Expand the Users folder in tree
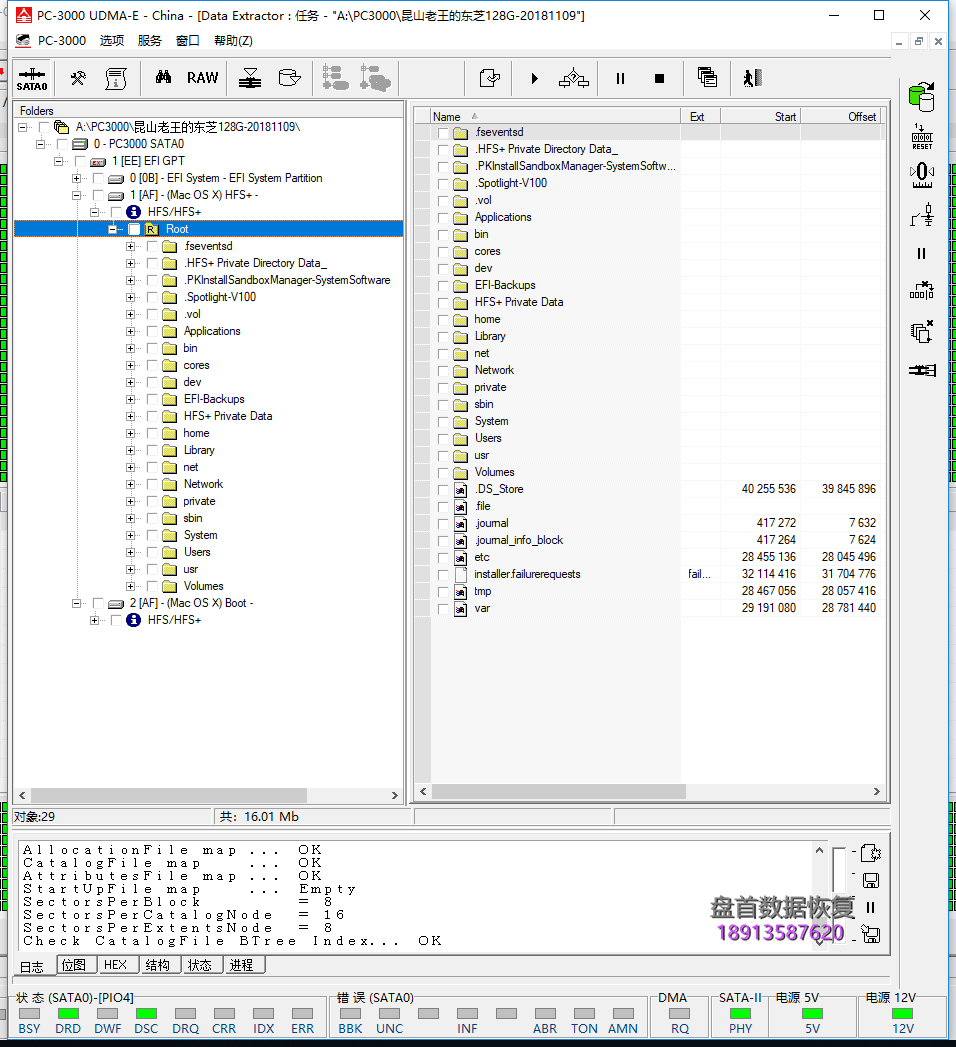The image size is (956, 1047). coord(130,552)
